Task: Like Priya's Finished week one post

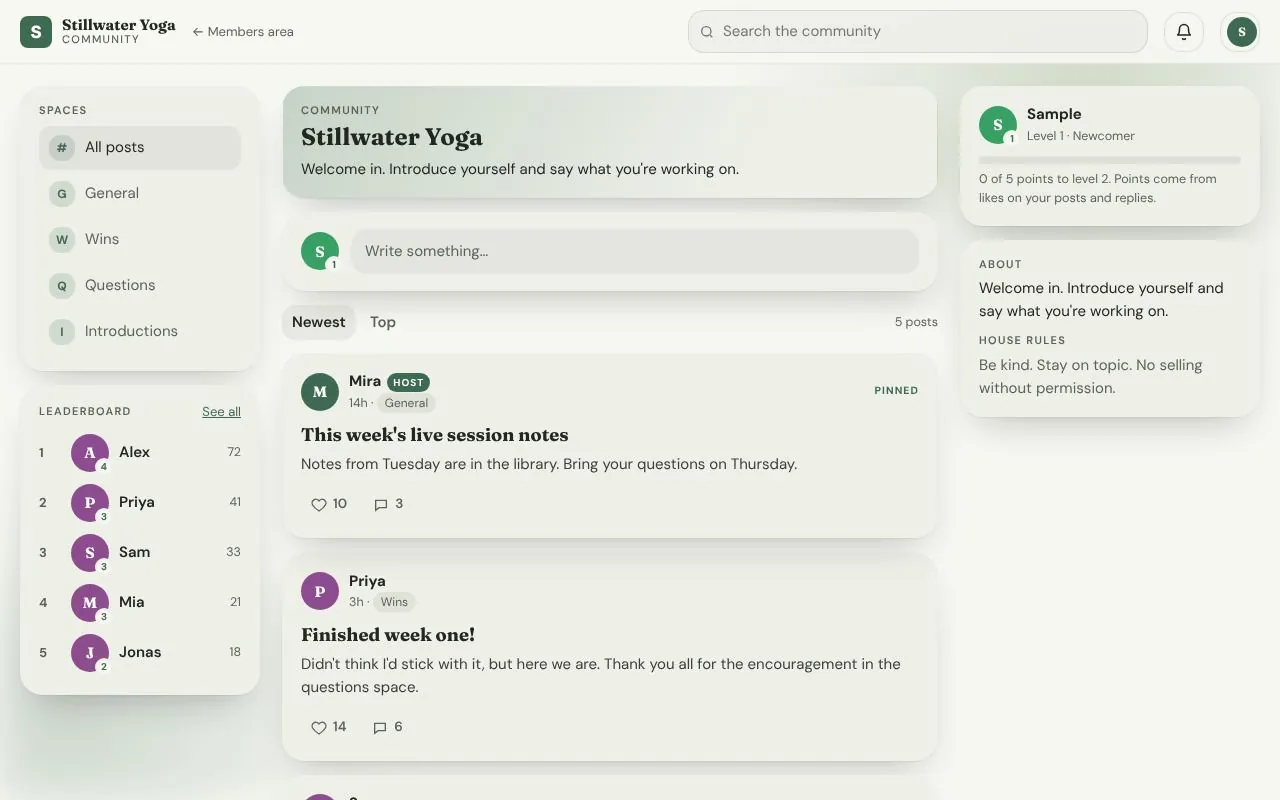Action: 329,727
